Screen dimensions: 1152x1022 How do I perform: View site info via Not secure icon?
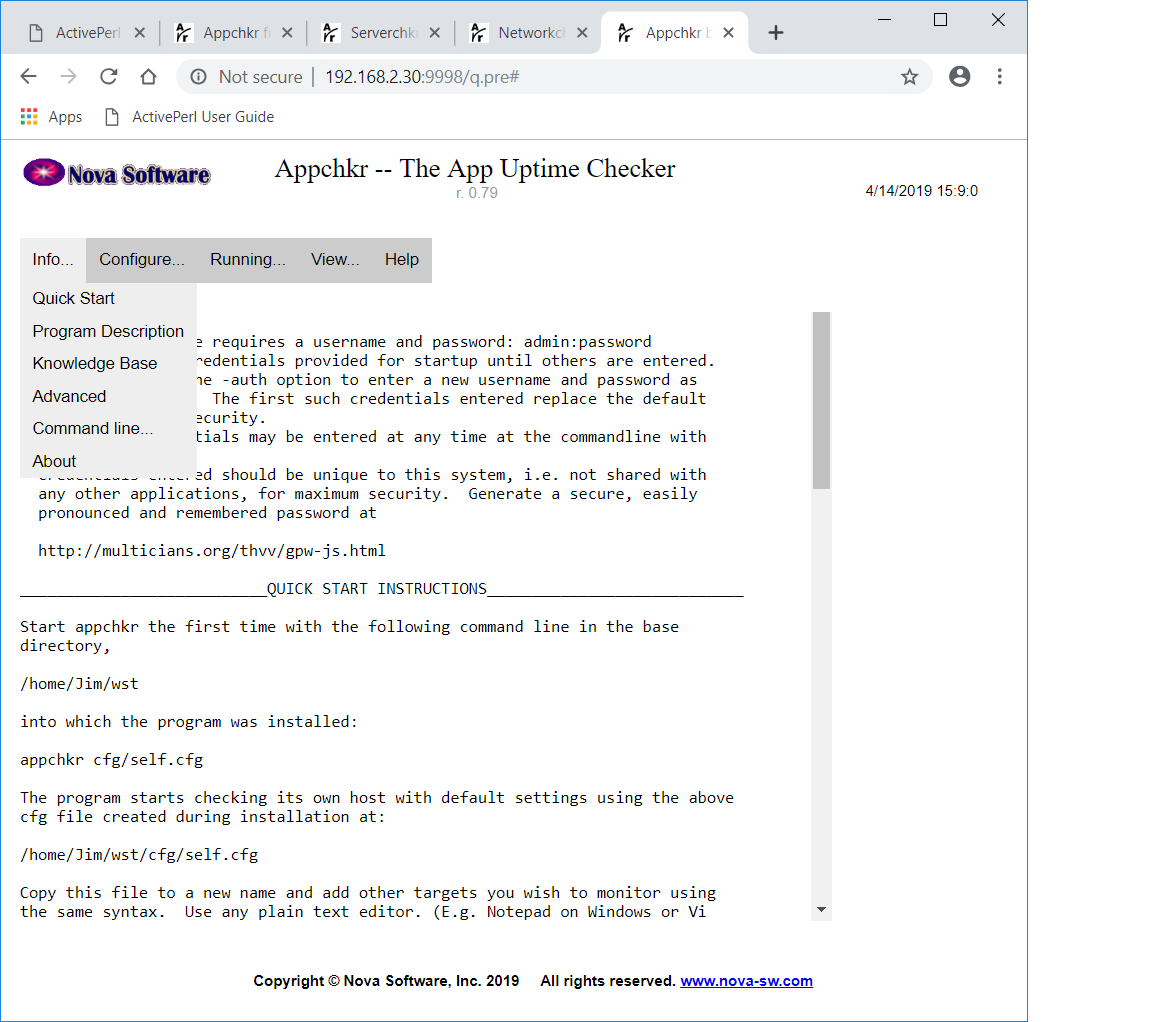click(198, 76)
